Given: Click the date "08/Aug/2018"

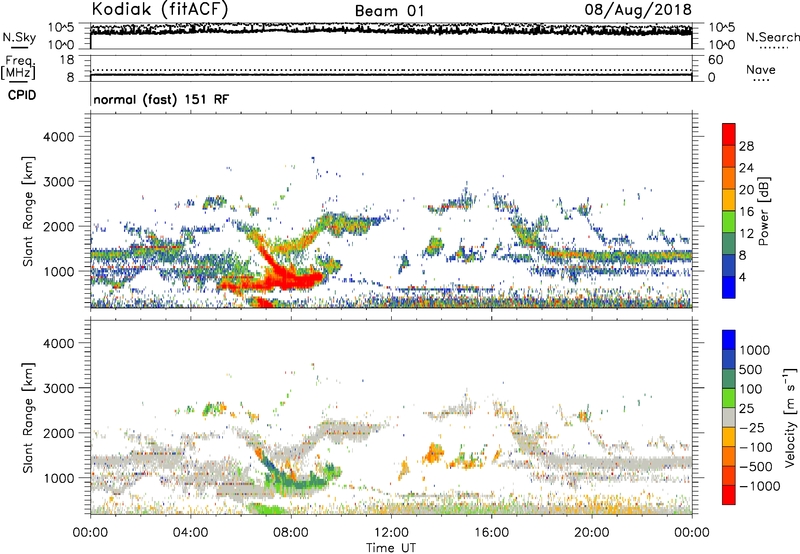Looking at the screenshot, I should click(x=638, y=10).
